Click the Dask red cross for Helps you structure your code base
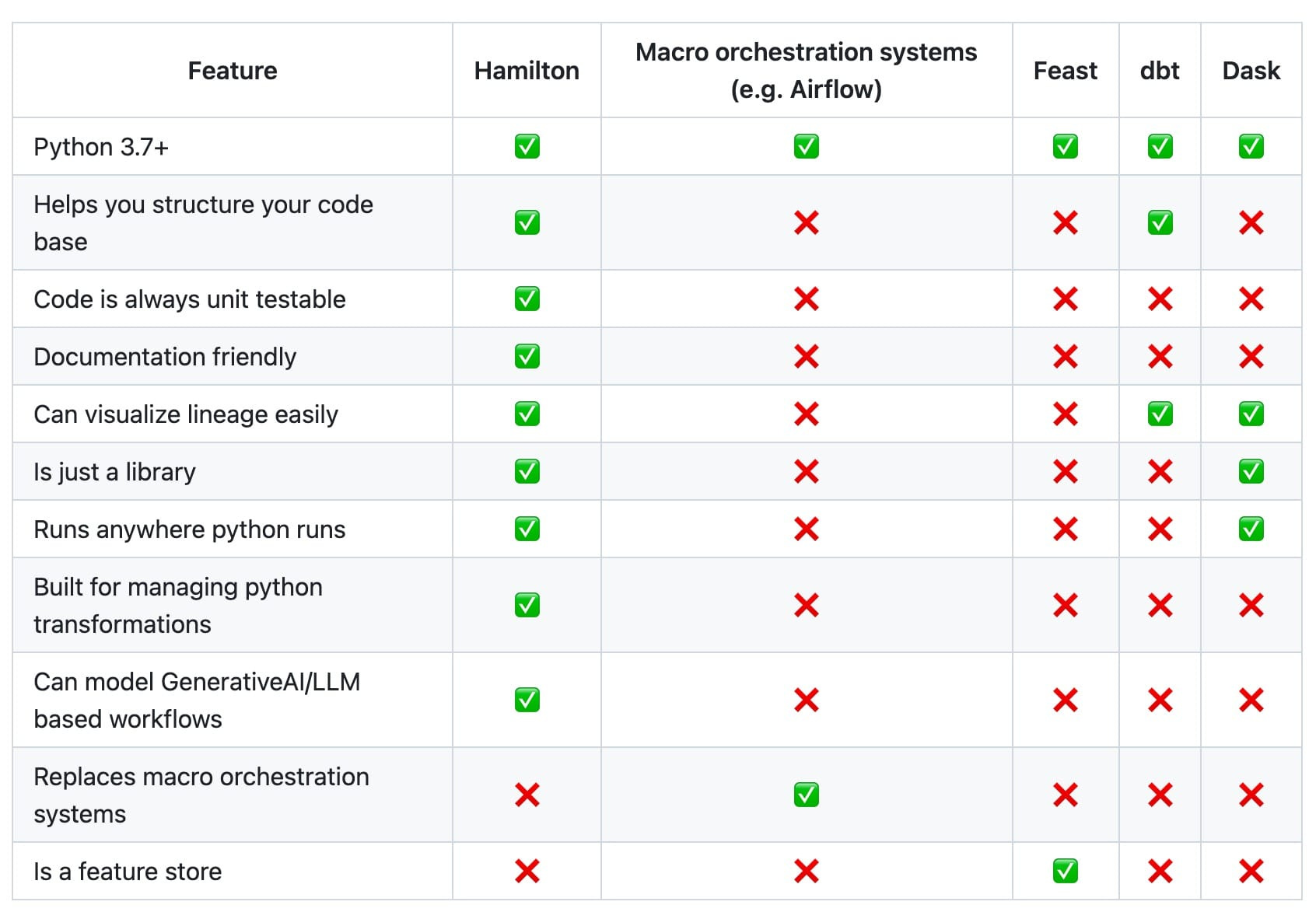 1251,222
